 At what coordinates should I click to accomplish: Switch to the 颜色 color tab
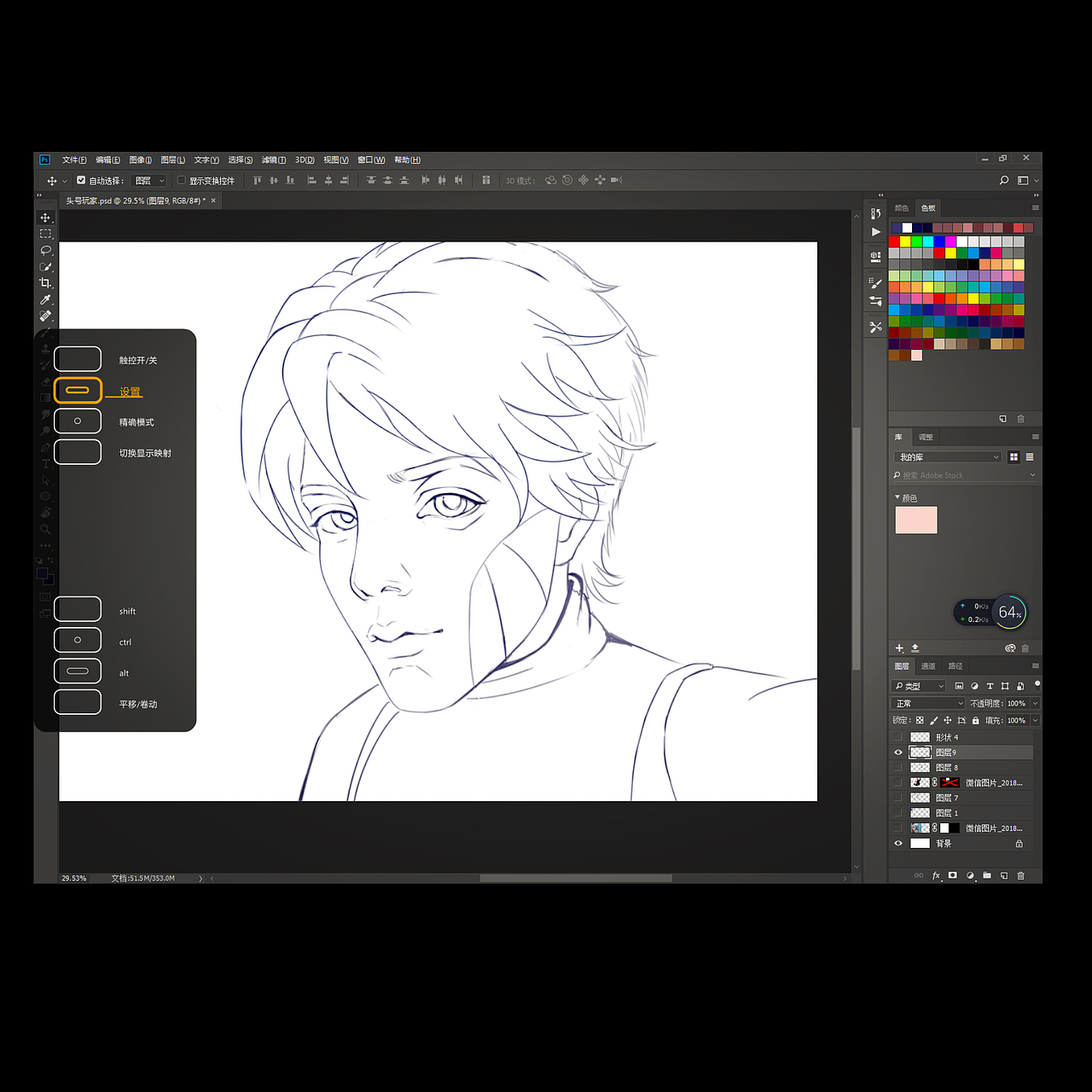click(x=902, y=208)
